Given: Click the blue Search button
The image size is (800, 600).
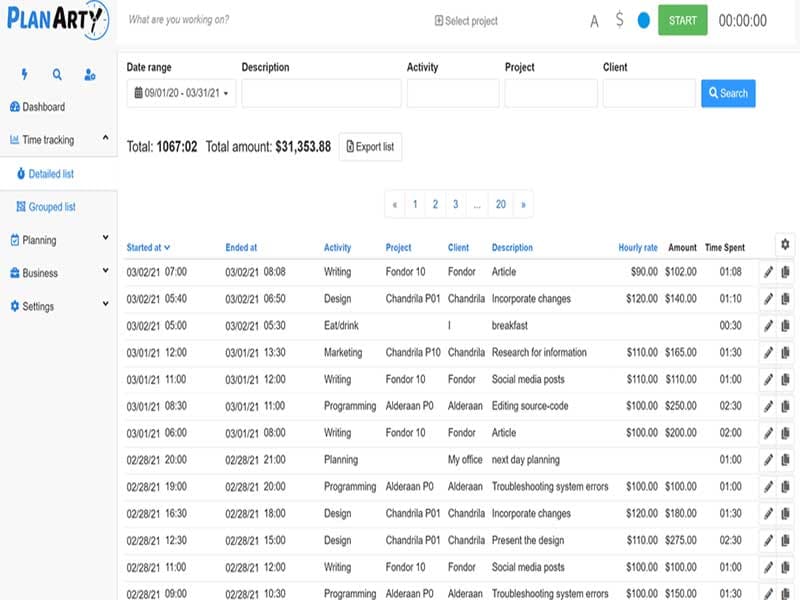Looking at the screenshot, I should (x=728, y=93).
